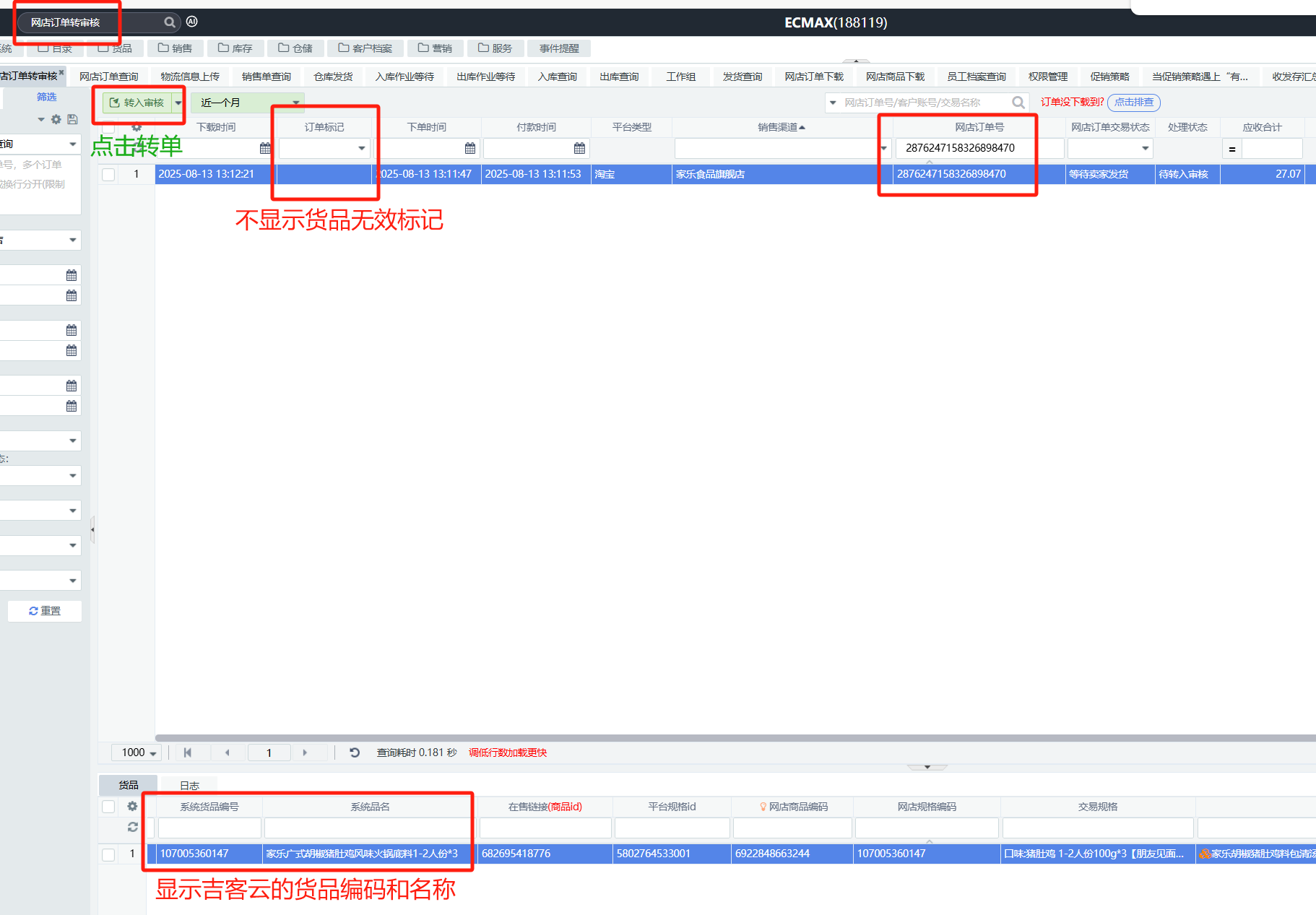The image size is (1316, 915).
Task: Close the 网店订单转审核 tab
Action: (x=62, y=72)
